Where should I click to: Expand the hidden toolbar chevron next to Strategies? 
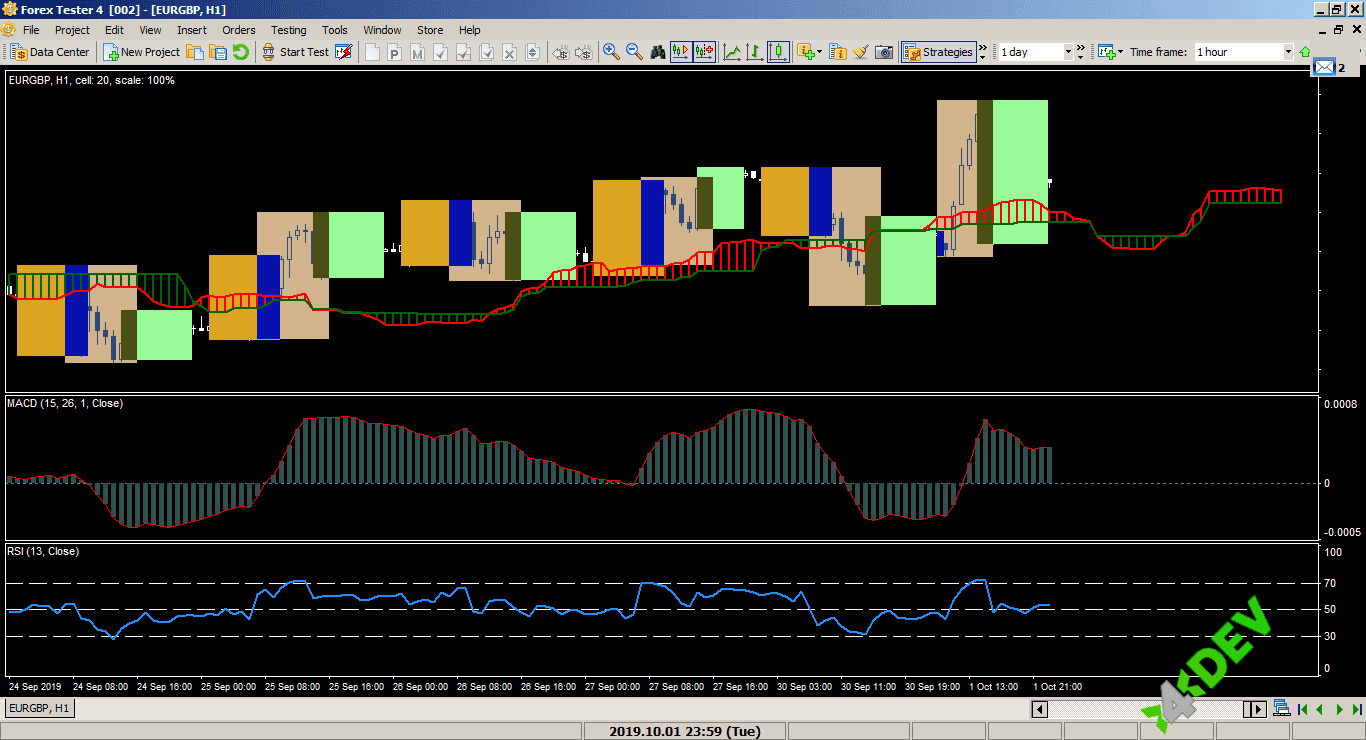[982, 47]
